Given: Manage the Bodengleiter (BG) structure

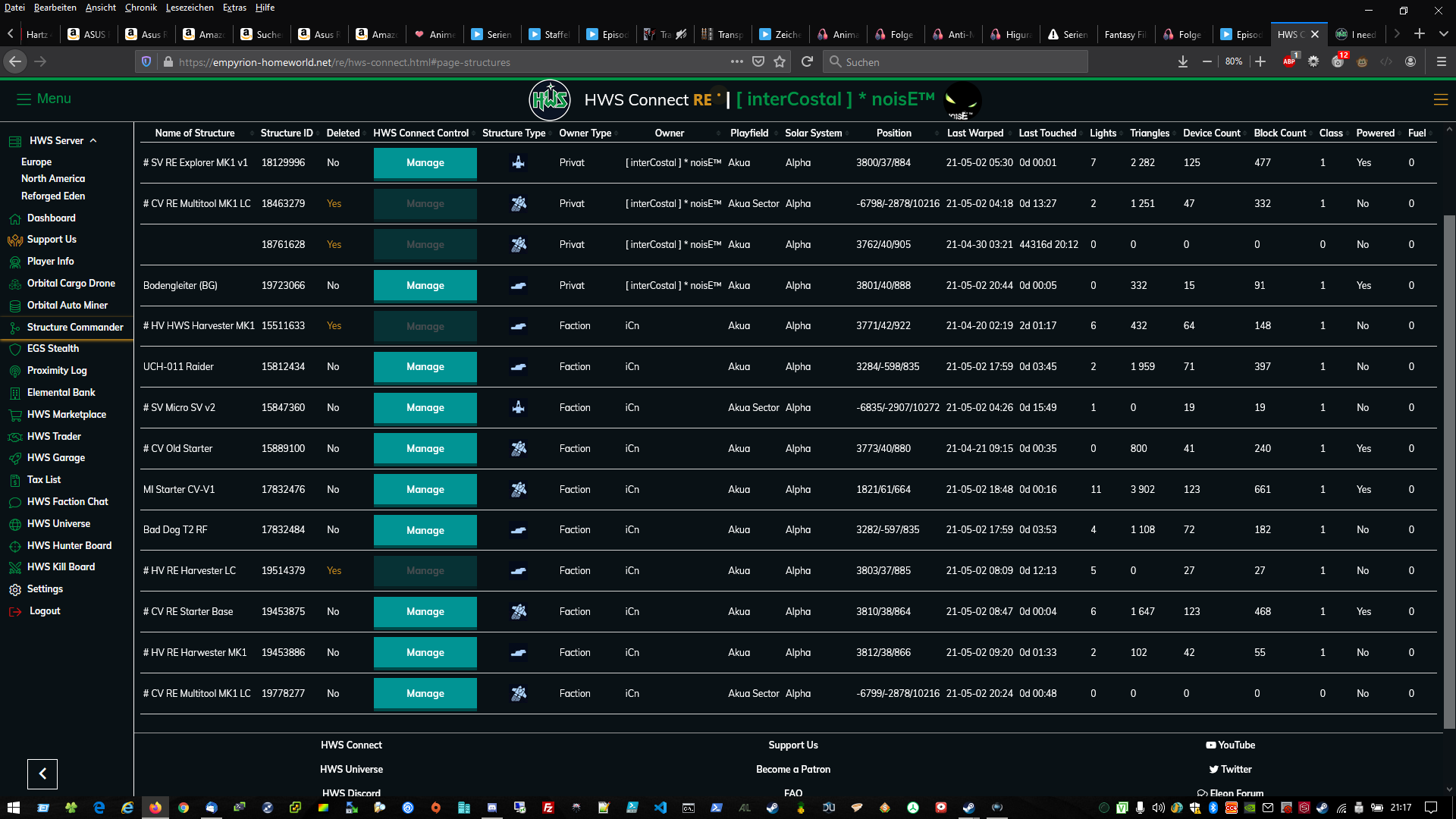Looking at the screenshot, I should coord(425,286).
